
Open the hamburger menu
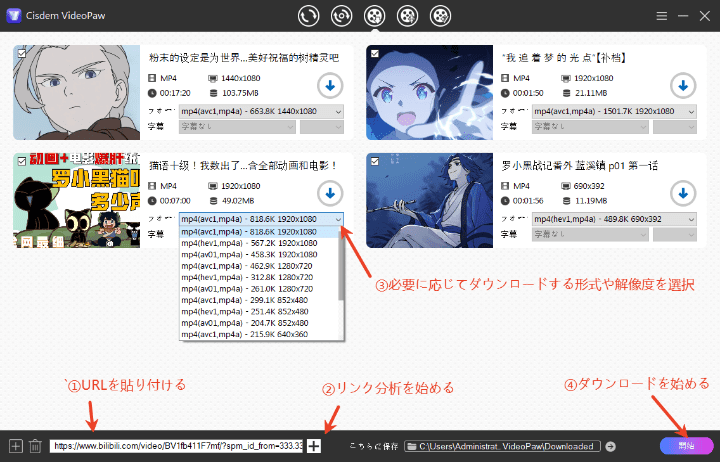tap(661, 16)
